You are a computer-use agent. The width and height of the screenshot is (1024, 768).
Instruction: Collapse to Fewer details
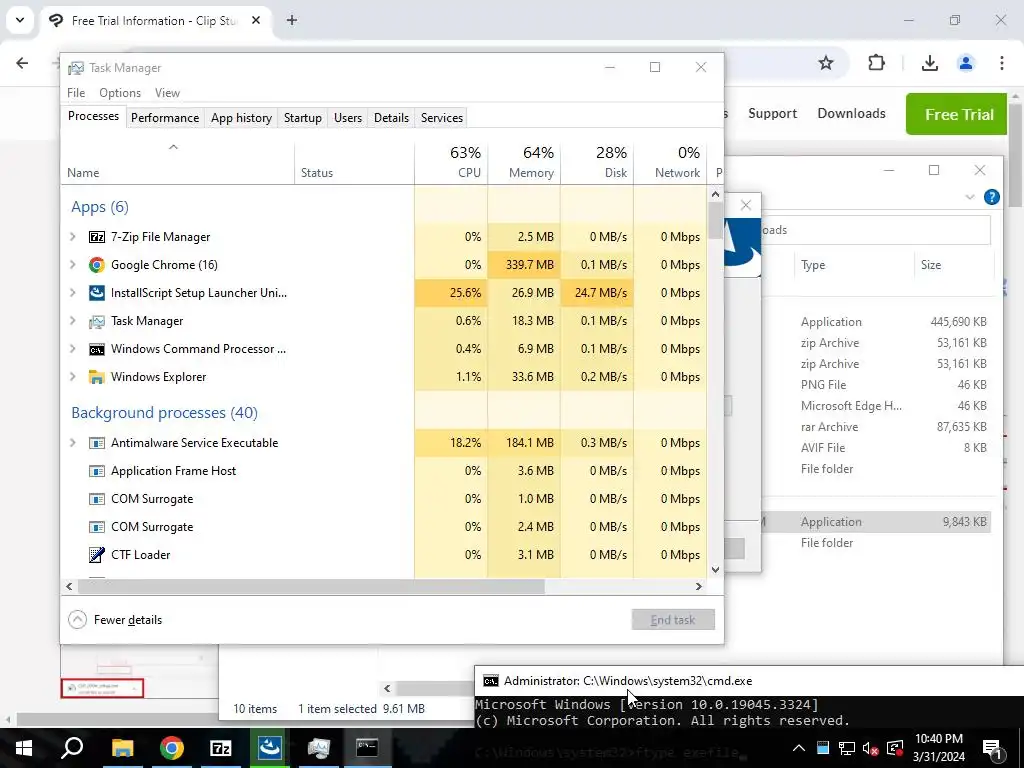115,620
